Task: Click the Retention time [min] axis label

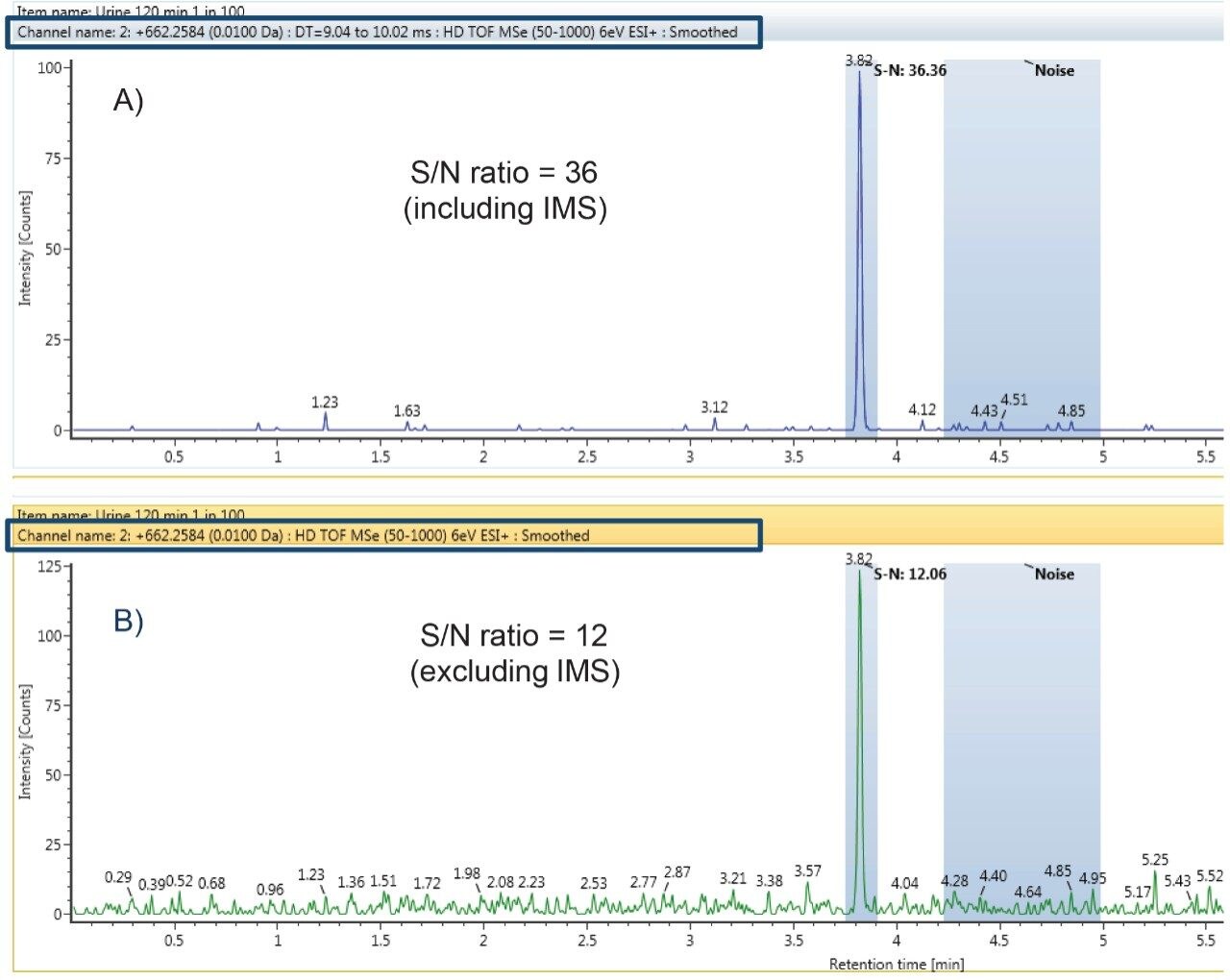Action: point(898,964)
